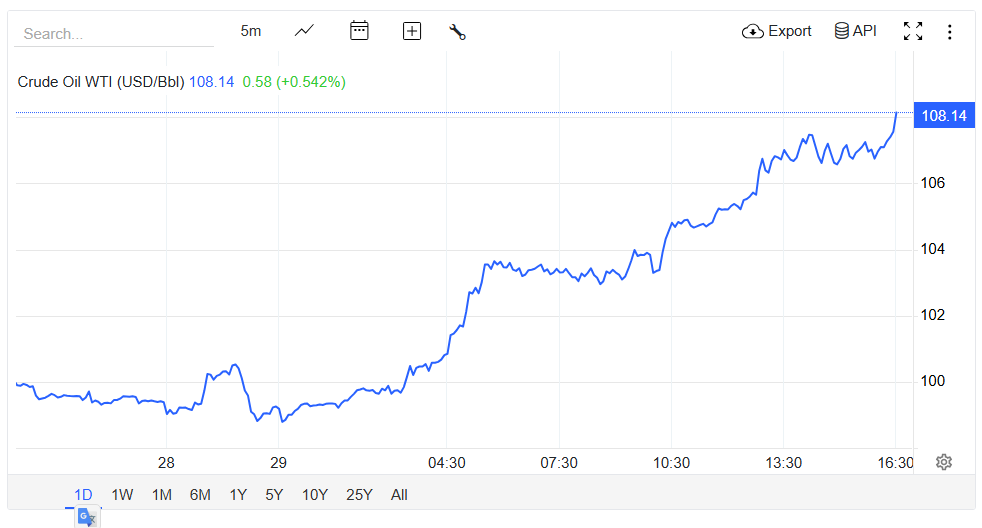The image size is (982, 528).
Task: Open the wrench tools icon
Action: tap(457, 31)
